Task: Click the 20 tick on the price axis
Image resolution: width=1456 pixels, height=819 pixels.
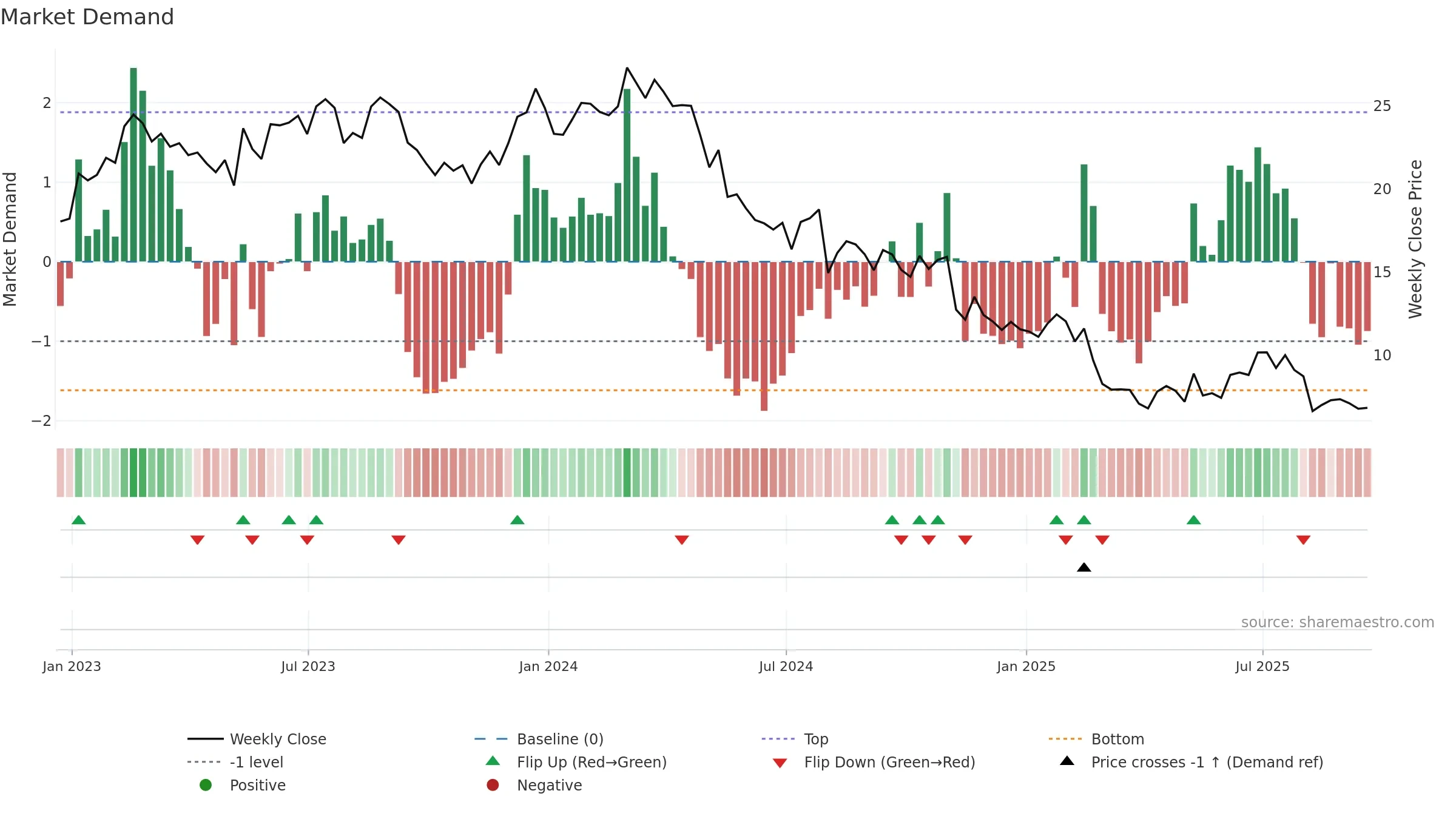Action: 1383,189
